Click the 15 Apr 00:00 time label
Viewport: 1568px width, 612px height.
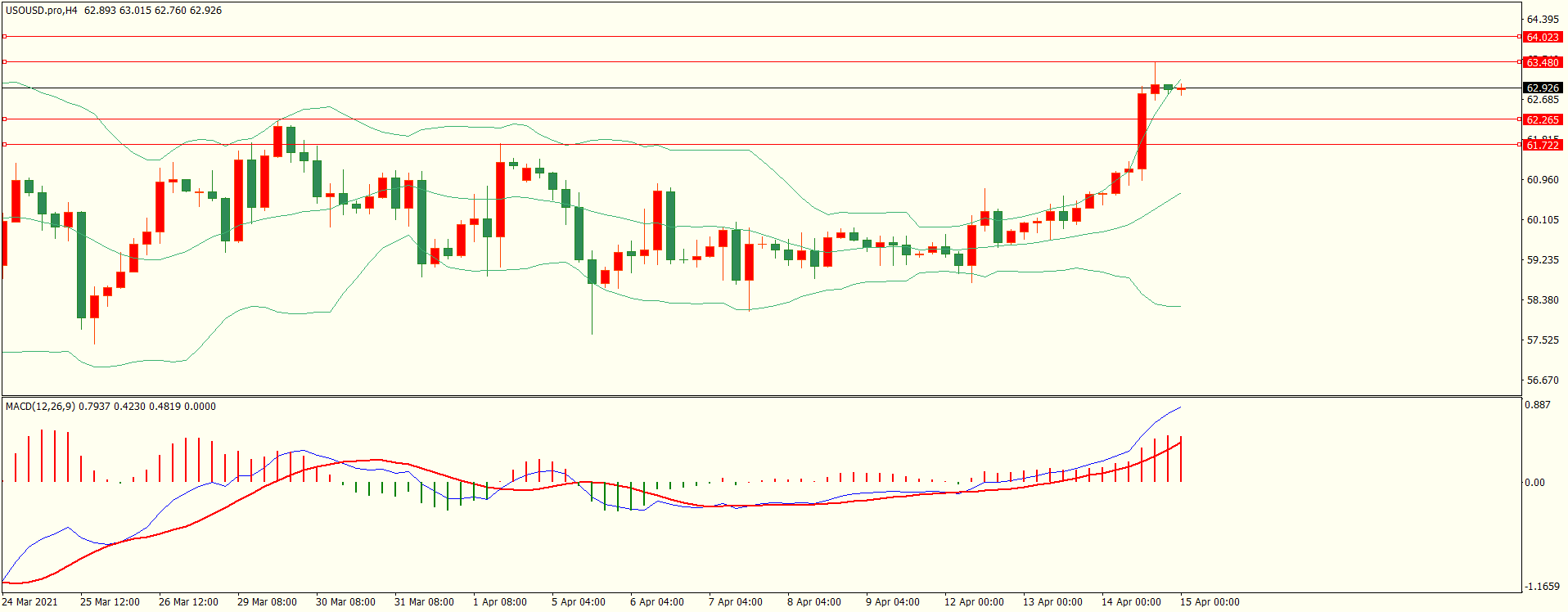(x=1209, y=602)
